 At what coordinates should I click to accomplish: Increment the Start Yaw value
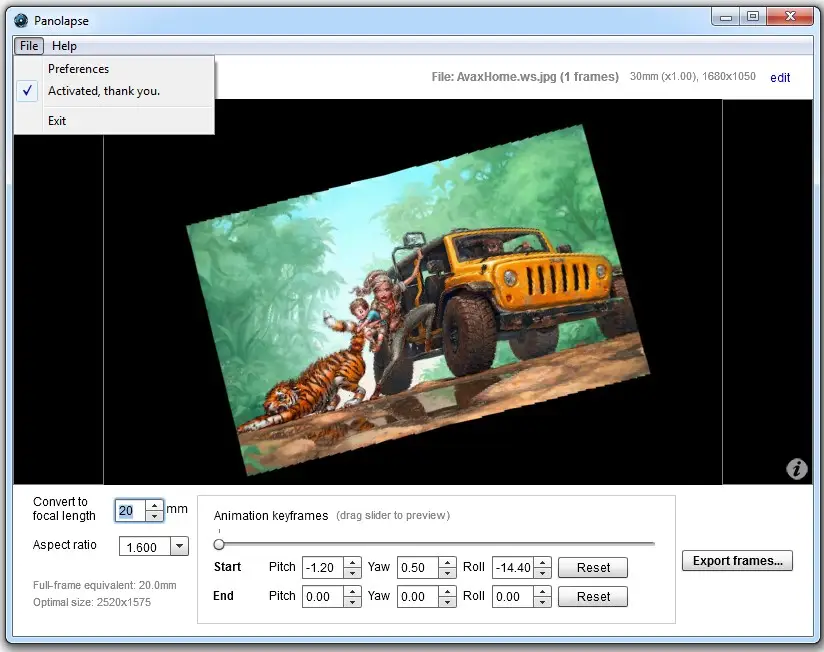tap(447, 563)
